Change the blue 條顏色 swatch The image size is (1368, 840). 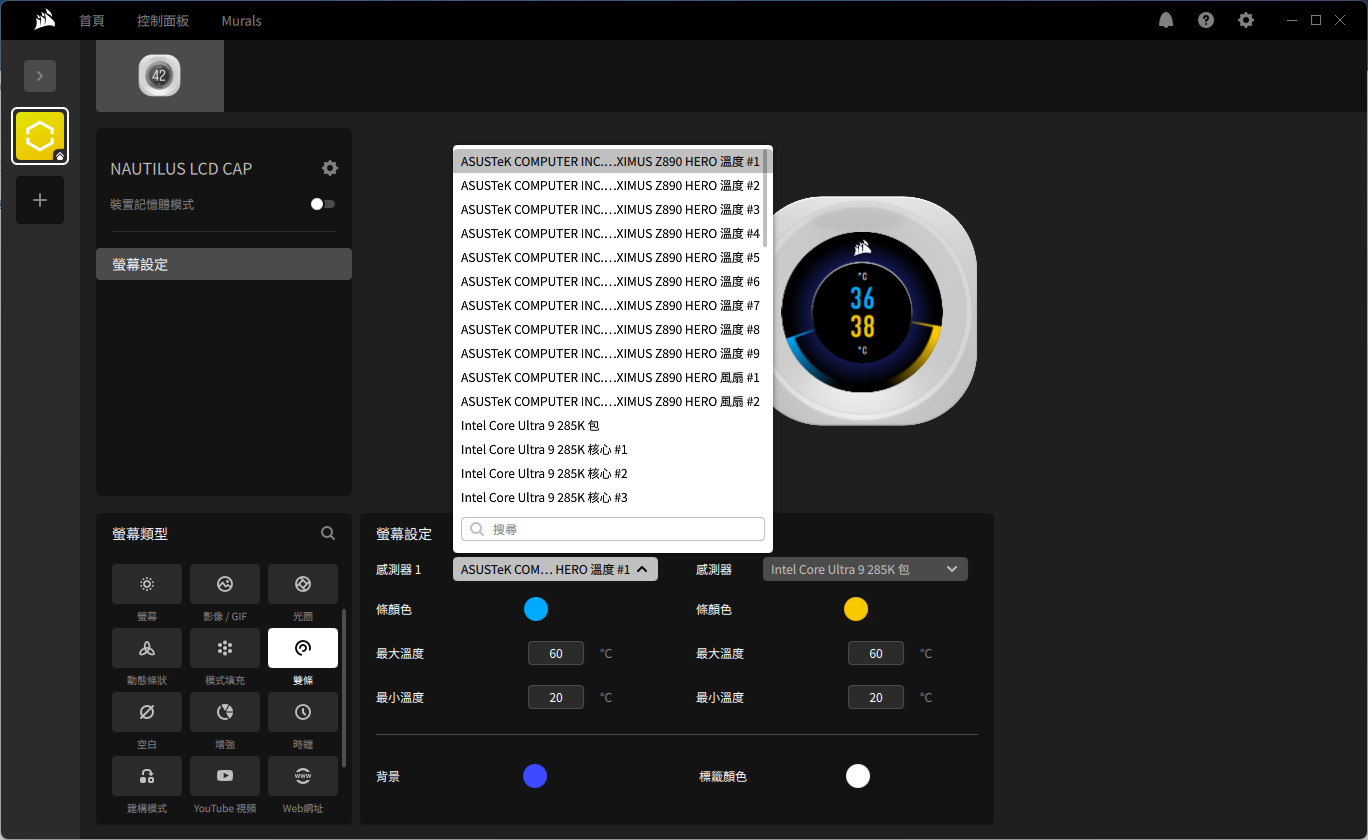click(536, 609)
